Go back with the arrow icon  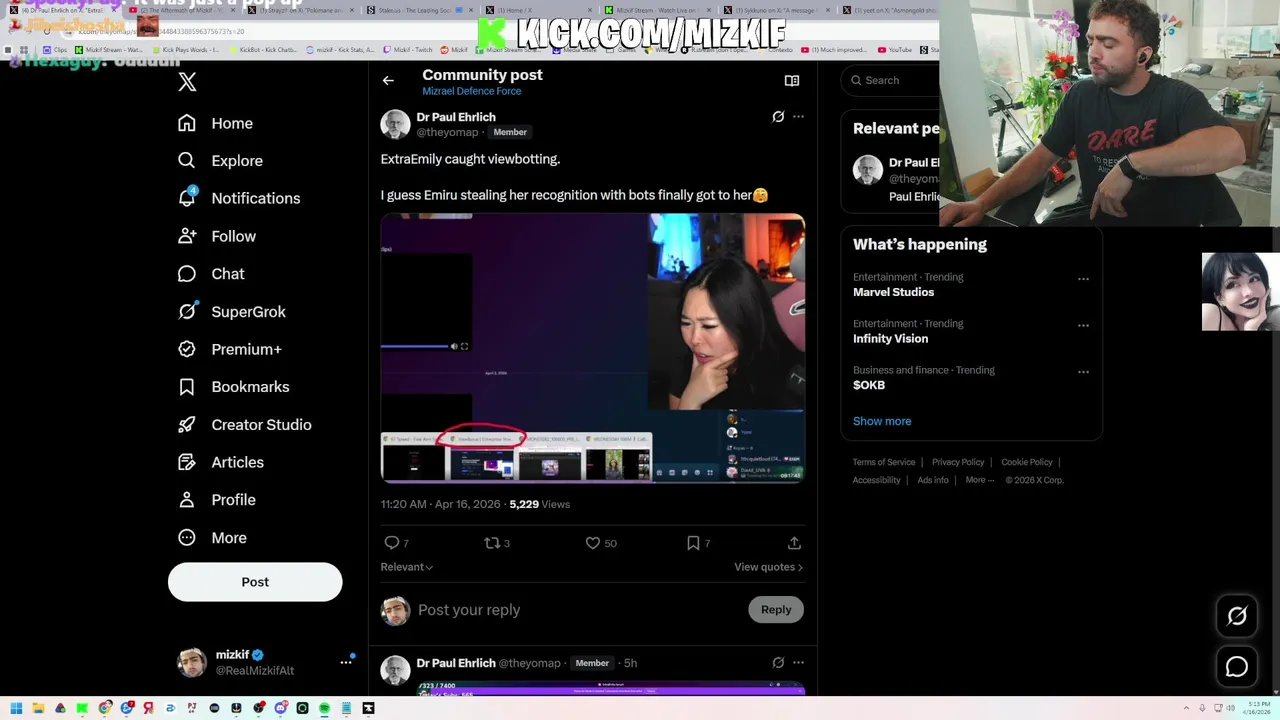pyautogui.click(x=388, y=81)
